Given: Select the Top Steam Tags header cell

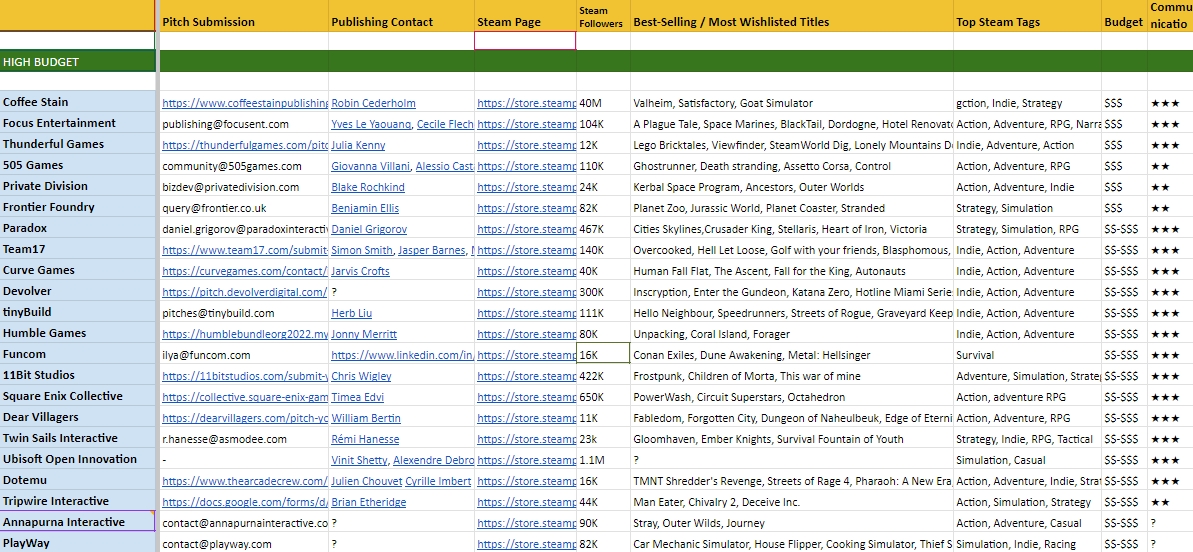Looking at the screenshot, I should pos(1027,21).
